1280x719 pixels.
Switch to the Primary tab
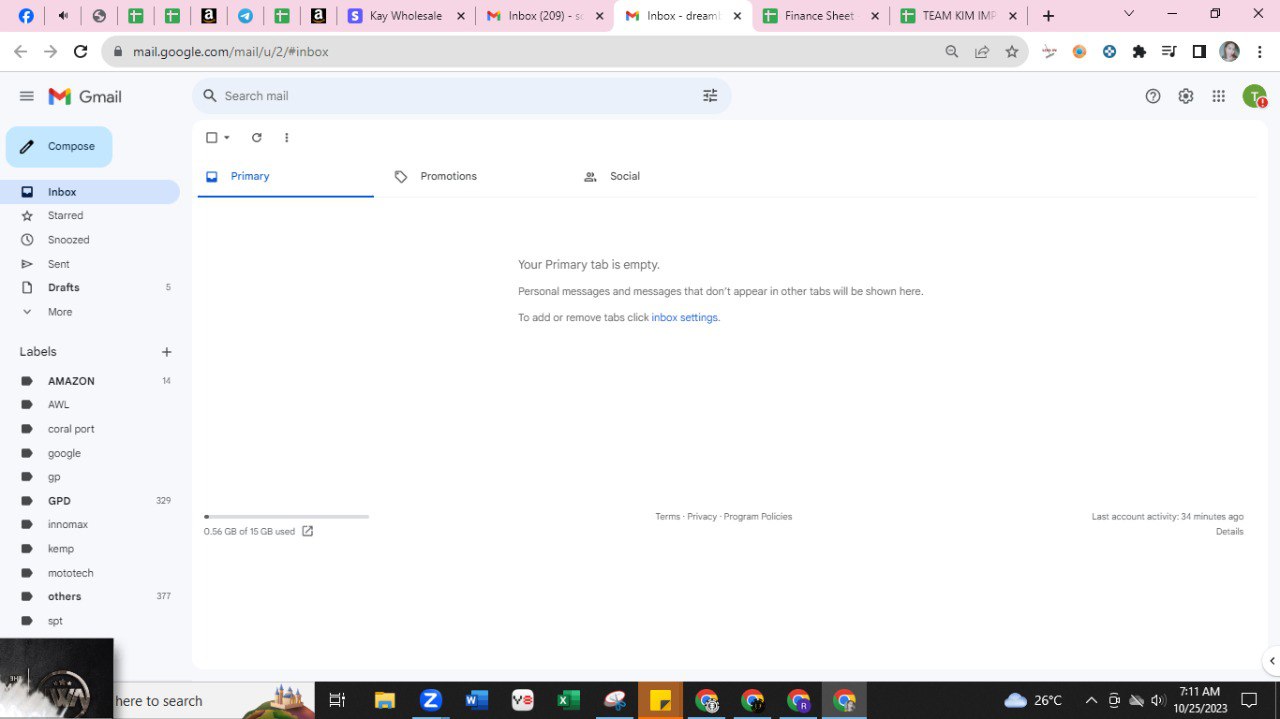tap(285, 176)
